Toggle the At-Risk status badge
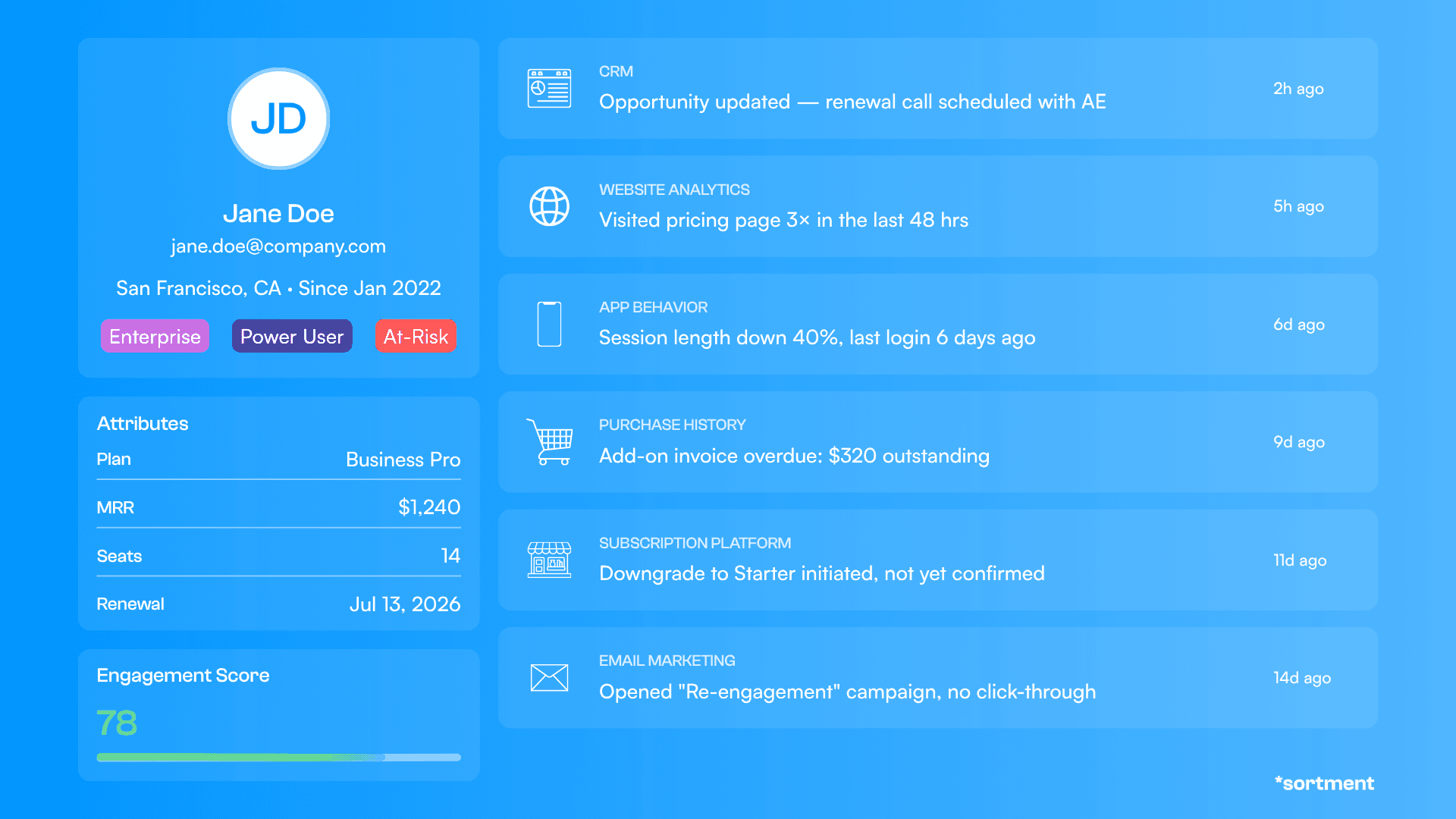The height and width of the screenshot is (819, 1456). click(416, 336)
